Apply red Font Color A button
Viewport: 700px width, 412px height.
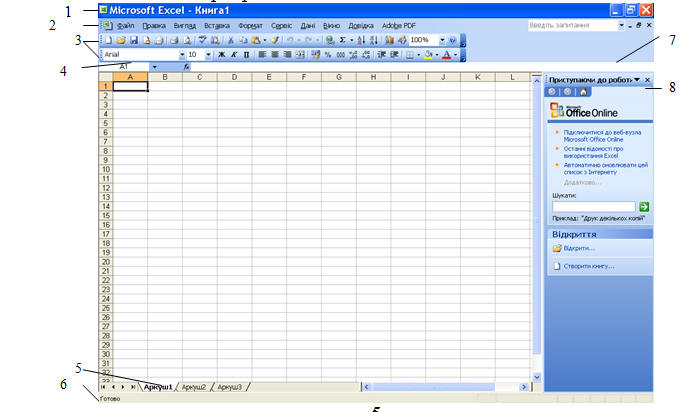tap(446, 54)
